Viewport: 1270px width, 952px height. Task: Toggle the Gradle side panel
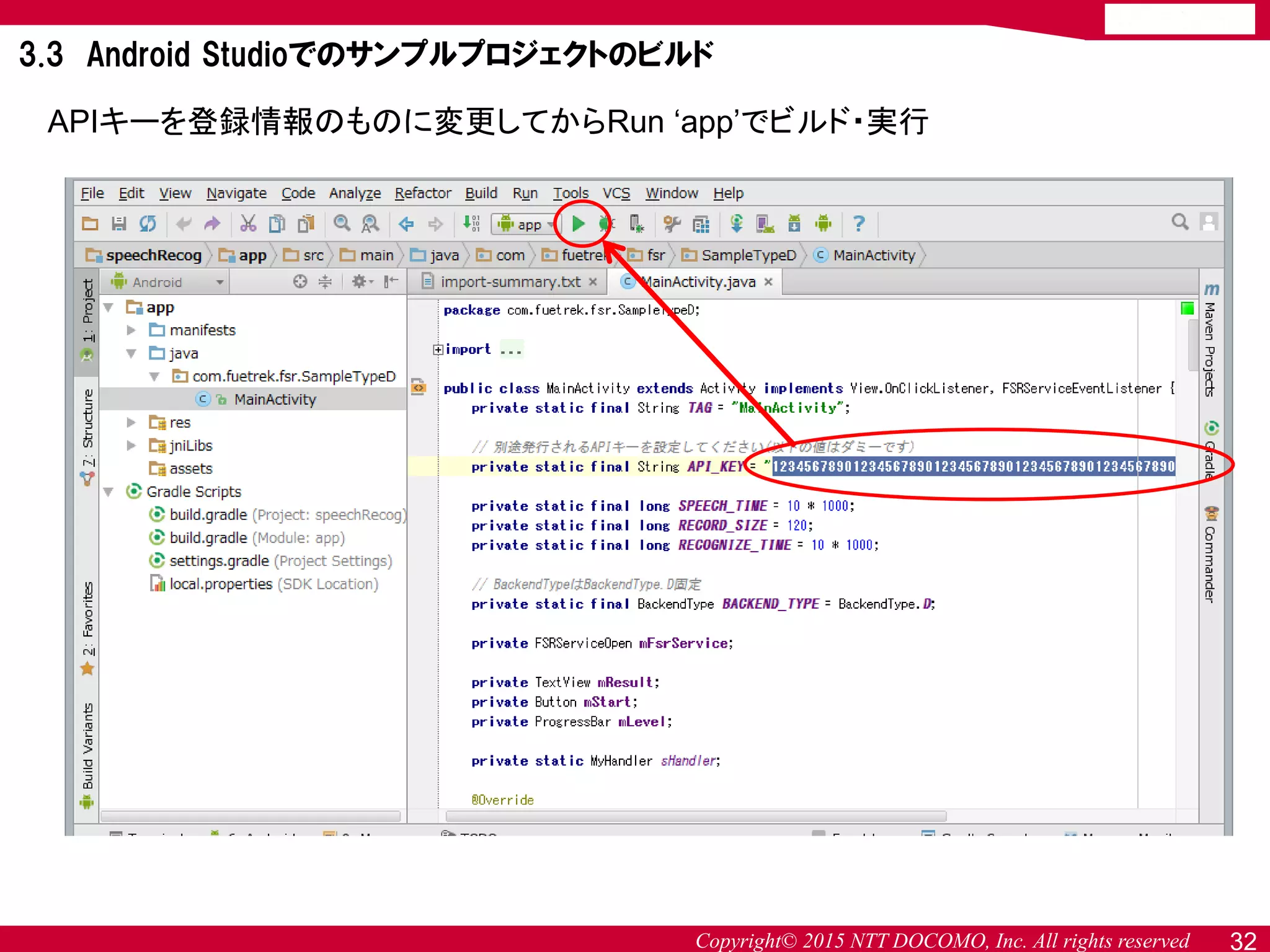pyautogui.click(x=1210, y=450)
